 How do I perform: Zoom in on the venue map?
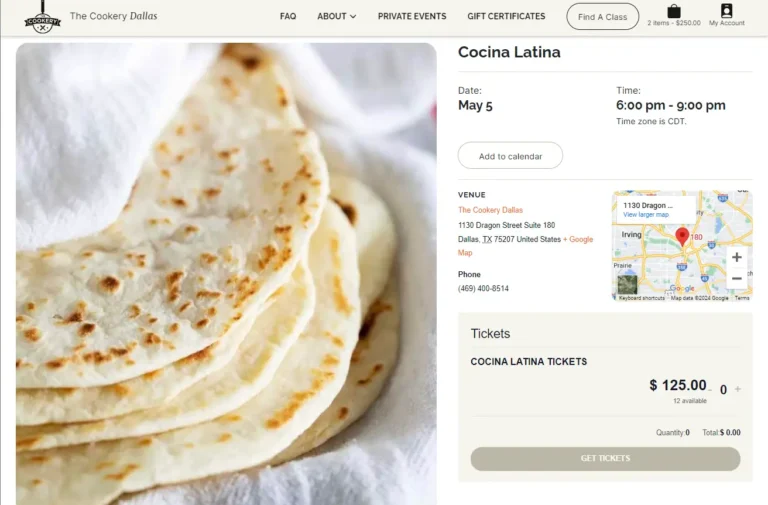click(x=737, y=257)
